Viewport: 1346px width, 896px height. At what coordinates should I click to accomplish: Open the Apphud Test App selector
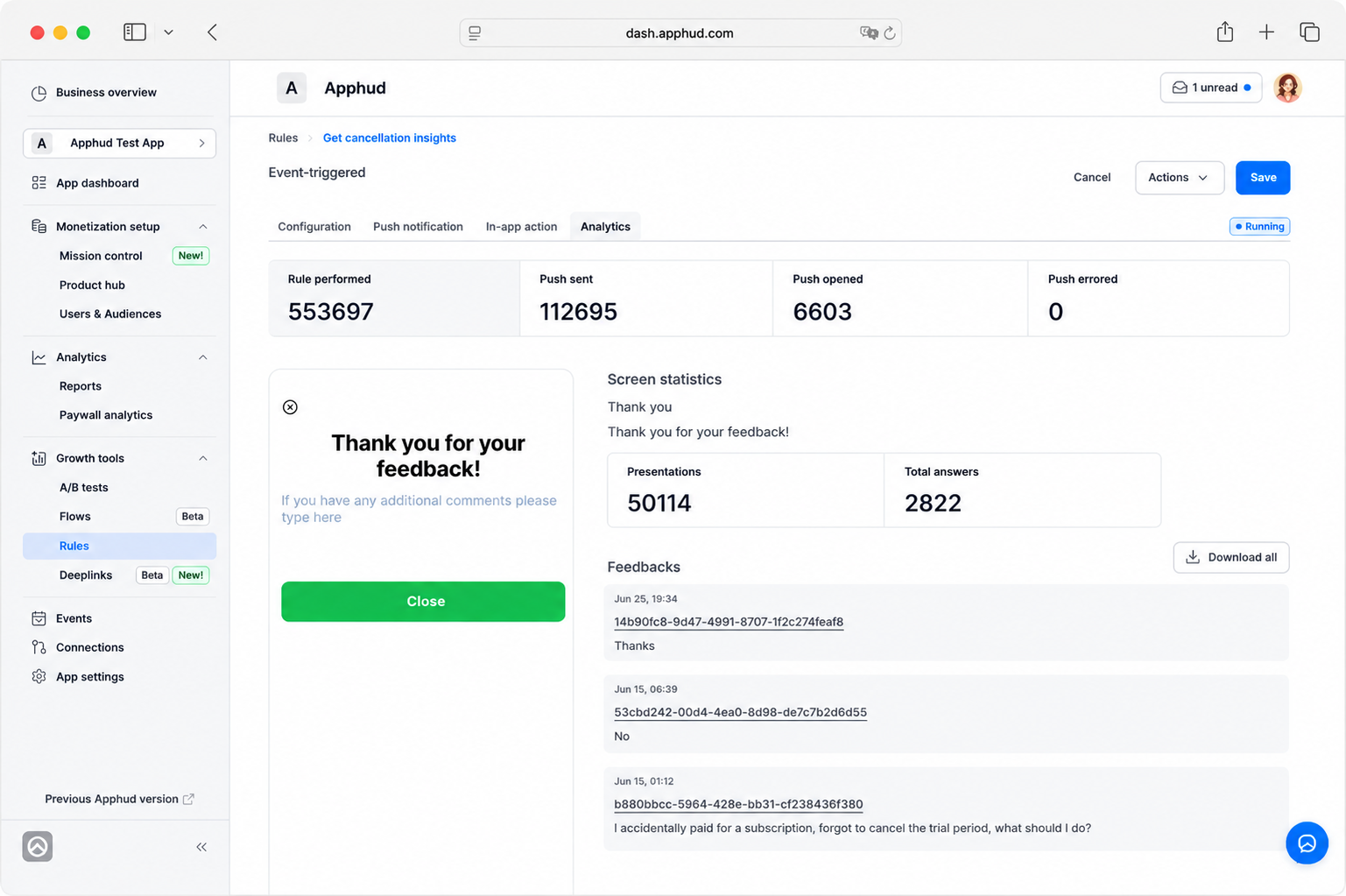click(x=119, y=143)
